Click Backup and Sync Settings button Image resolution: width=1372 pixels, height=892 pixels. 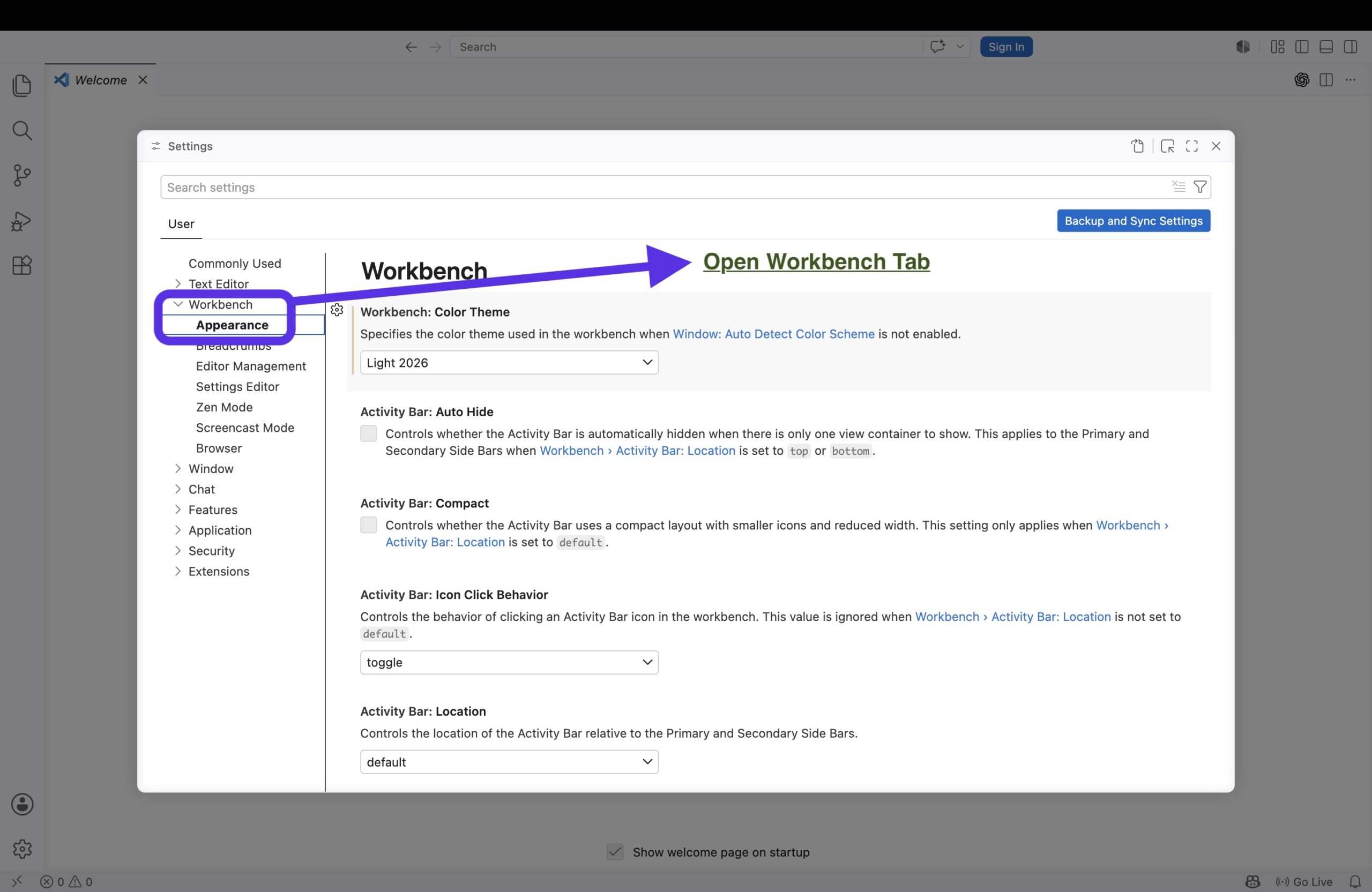point(1134,221)
